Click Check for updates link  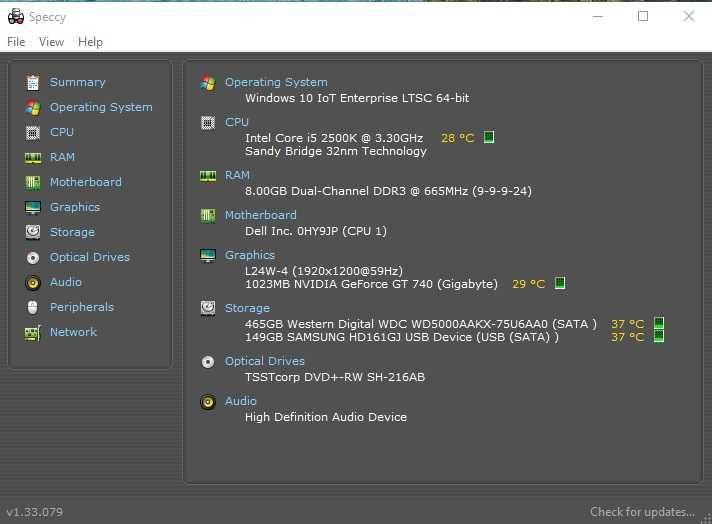[641, 512]
